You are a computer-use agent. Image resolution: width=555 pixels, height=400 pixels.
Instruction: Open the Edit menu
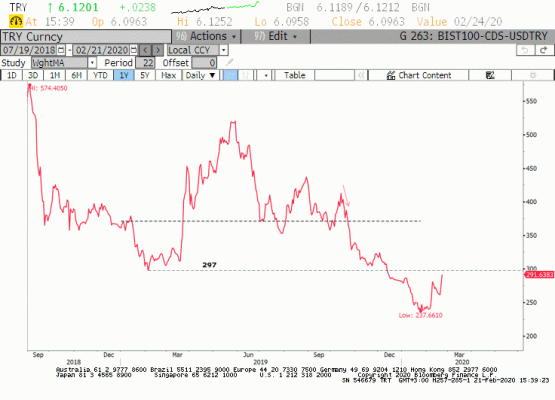point(275,36)
